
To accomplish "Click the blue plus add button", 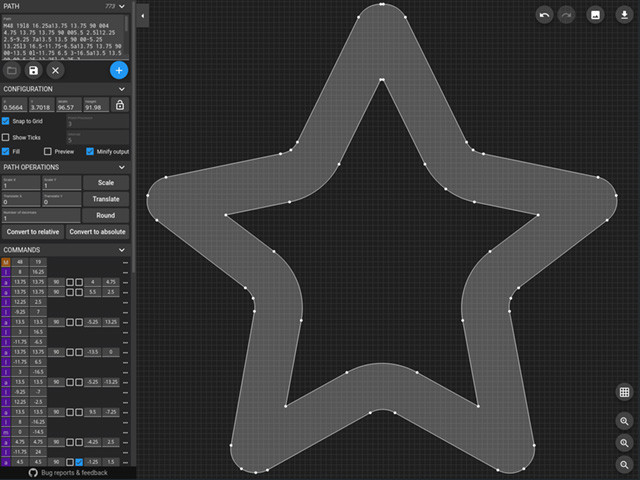I will tap(118, 70).
